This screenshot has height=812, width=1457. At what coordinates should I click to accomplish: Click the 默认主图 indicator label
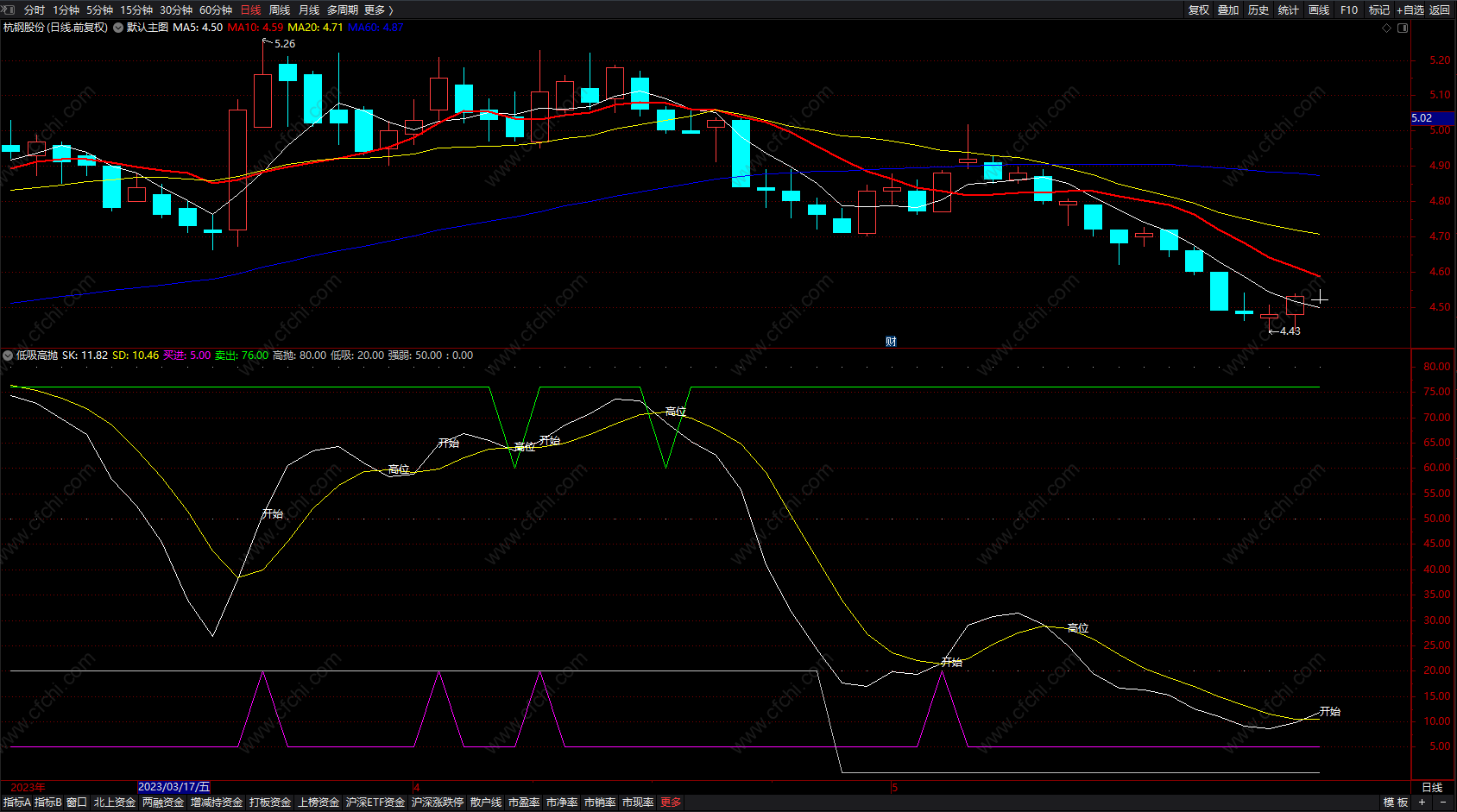point(148,28)
